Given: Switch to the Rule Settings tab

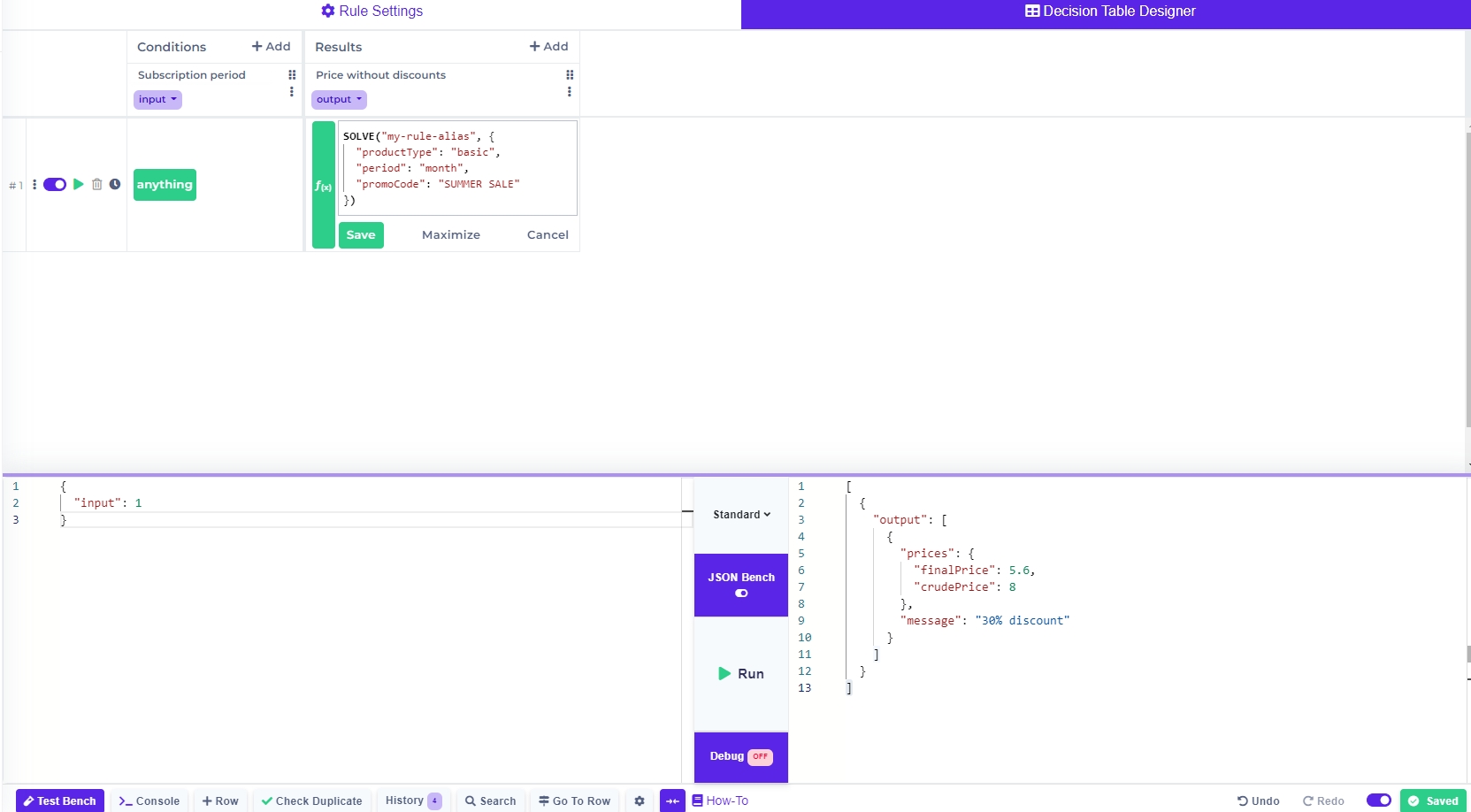Looking at the screenshot, I should [372, 11].
